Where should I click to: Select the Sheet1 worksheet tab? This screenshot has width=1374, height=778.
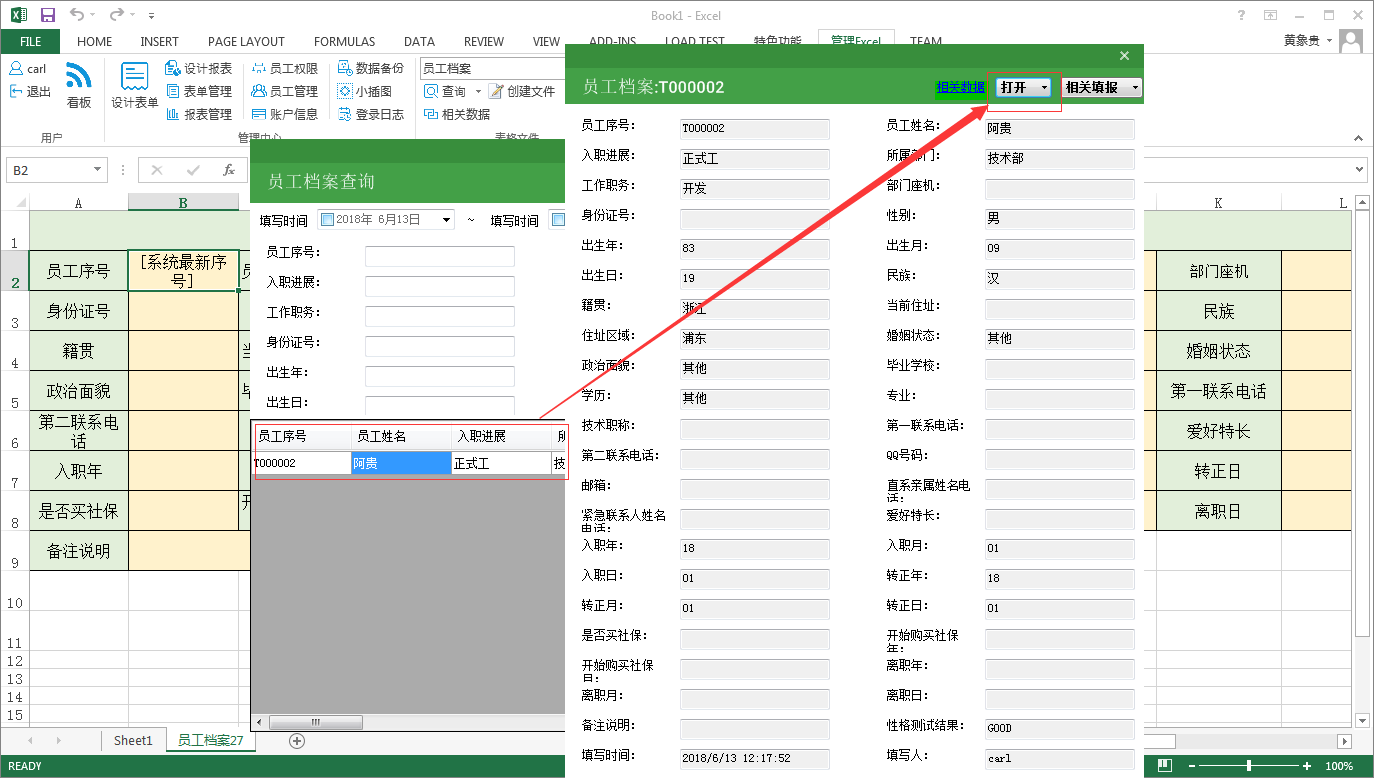(x=133, y=741)
